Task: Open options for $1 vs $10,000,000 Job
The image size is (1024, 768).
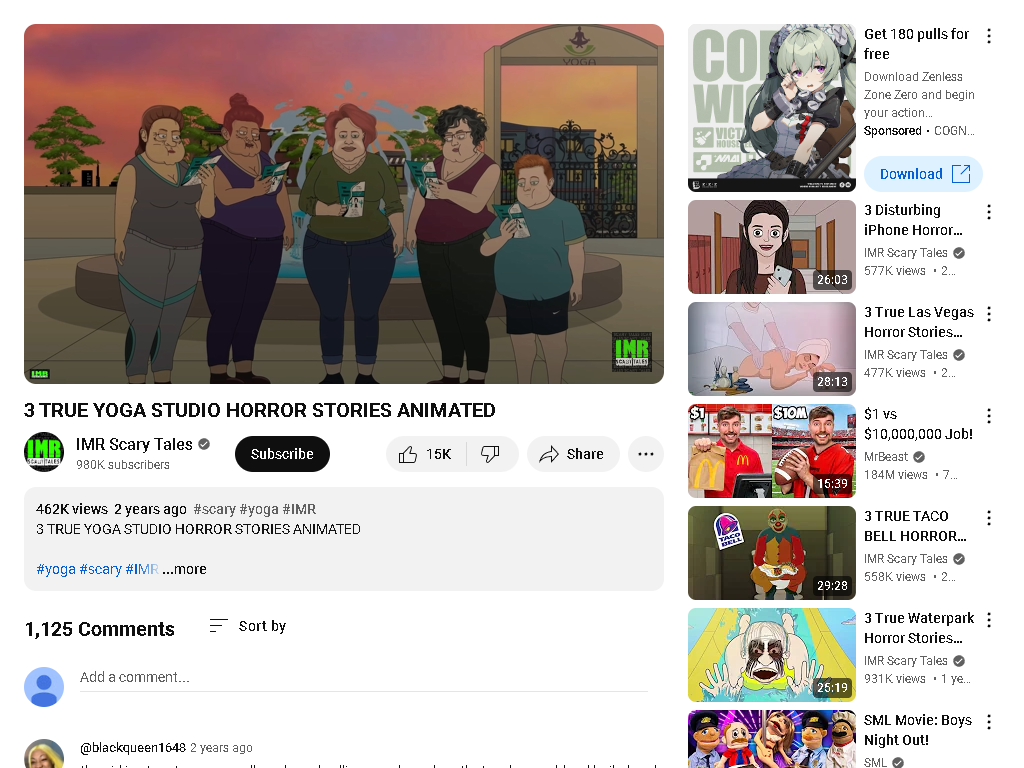Action: [x=989, y=416]
